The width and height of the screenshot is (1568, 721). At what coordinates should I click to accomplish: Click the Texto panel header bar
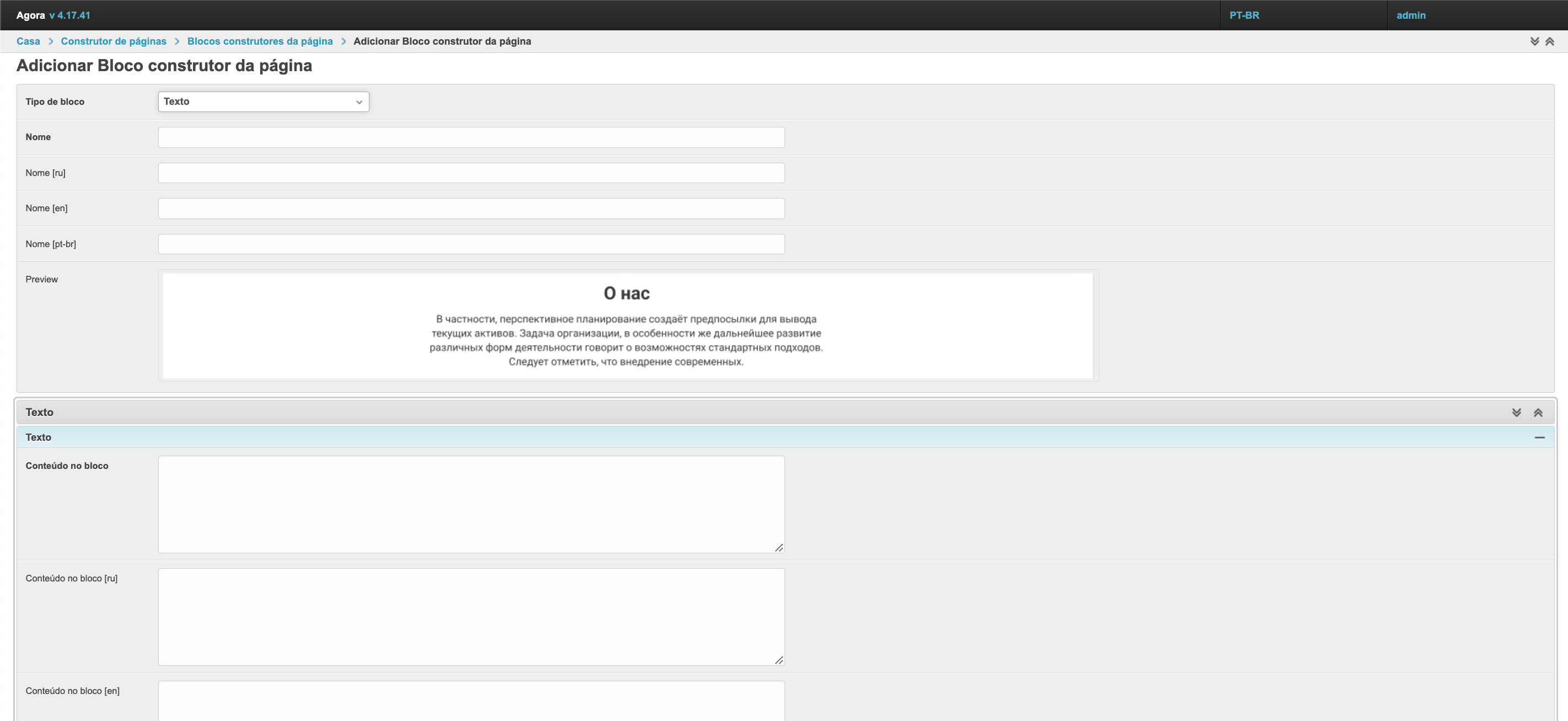[731, 412]
